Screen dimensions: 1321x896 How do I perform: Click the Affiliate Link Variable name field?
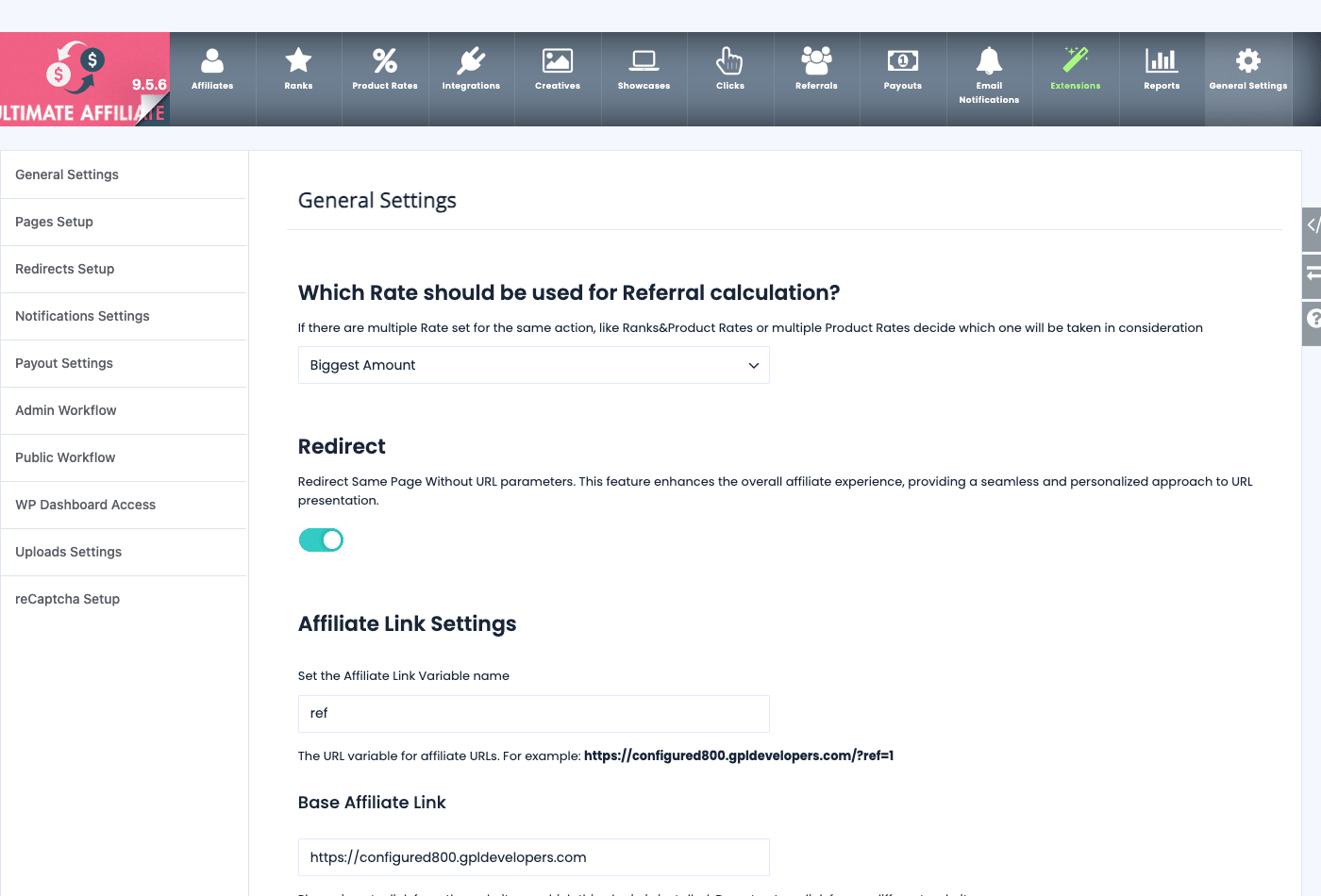tap(534, 714)
